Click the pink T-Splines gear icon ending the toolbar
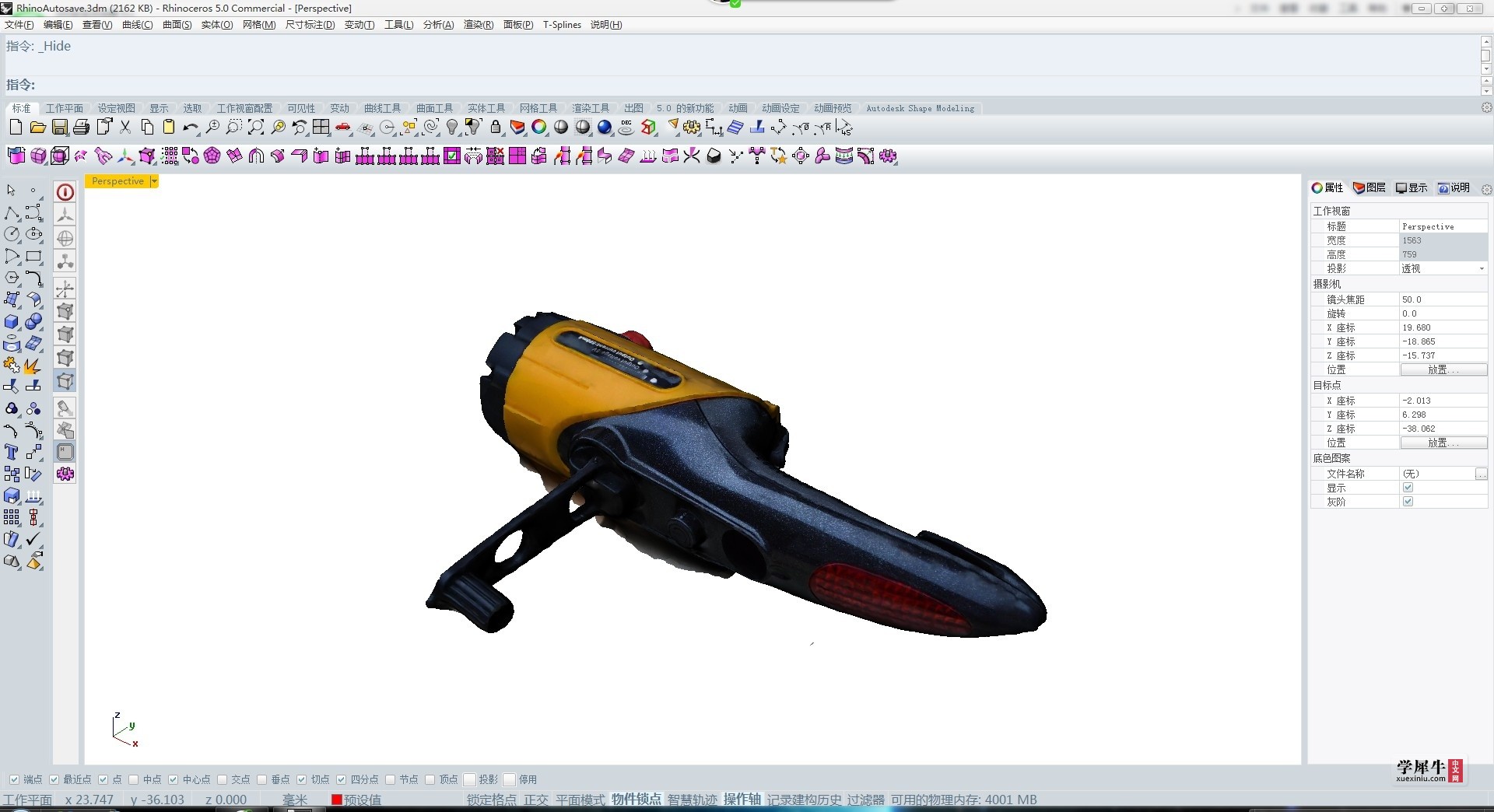This screenshot has height=812, width=1494. coord(888,156)
